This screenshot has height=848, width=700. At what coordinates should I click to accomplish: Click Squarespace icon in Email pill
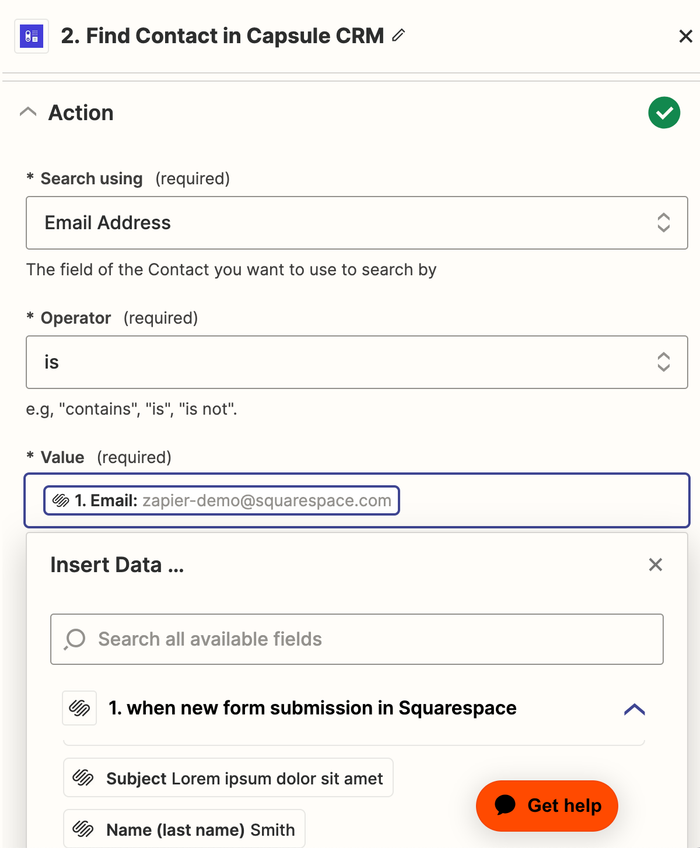pos(60,500)
